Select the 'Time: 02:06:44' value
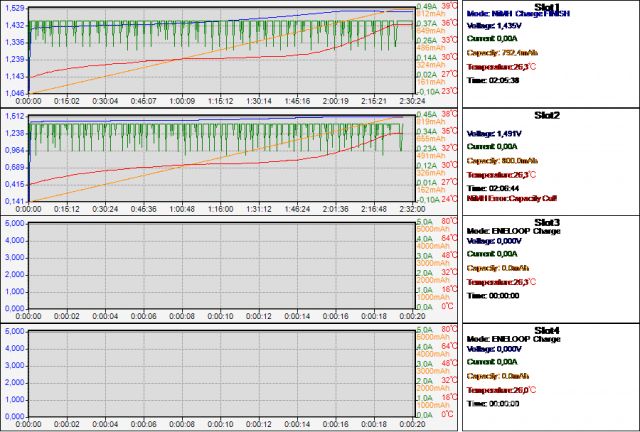640x432 pixels. (x=493, y=188)
